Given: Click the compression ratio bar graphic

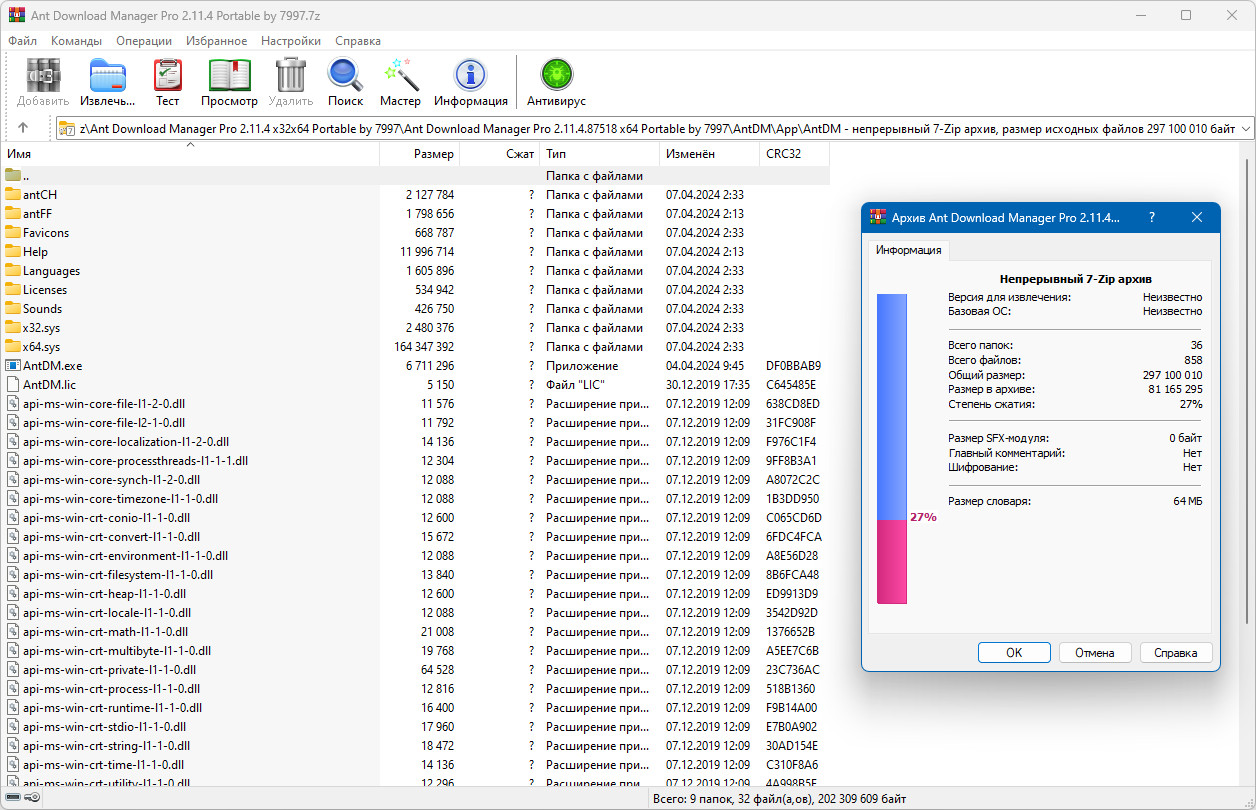Looking at the screenshot, I should pyautogui.click(x=891, y=449).
